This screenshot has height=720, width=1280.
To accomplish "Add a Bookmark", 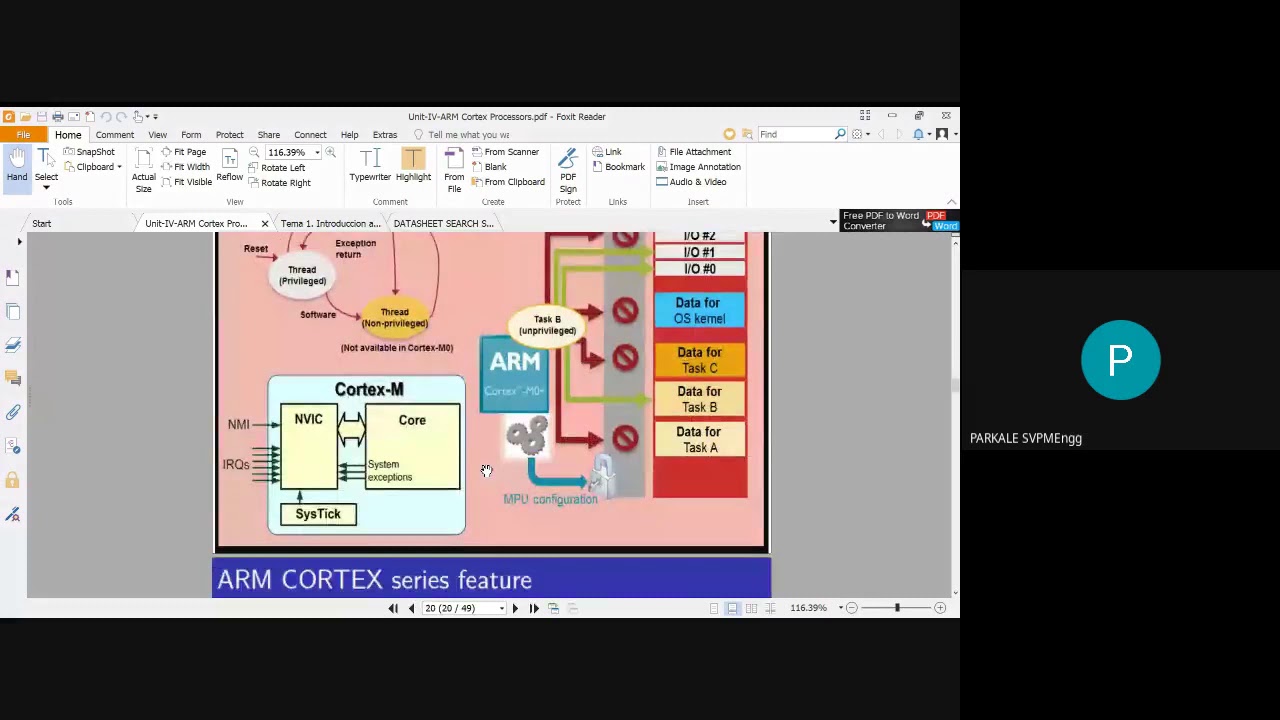I will pos(618,167).
